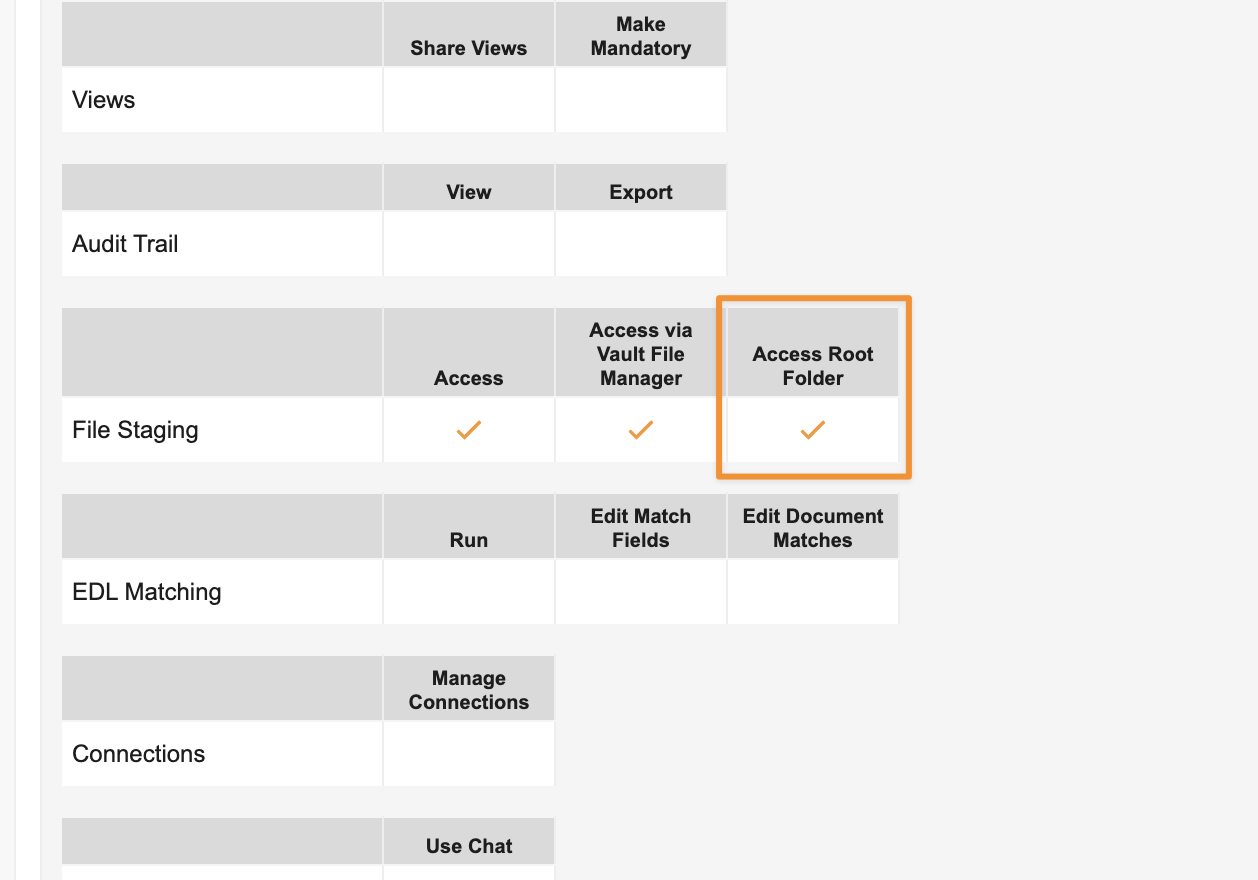Enable Edit Document Matches permission cell
1258x880 pixels.
812,592
